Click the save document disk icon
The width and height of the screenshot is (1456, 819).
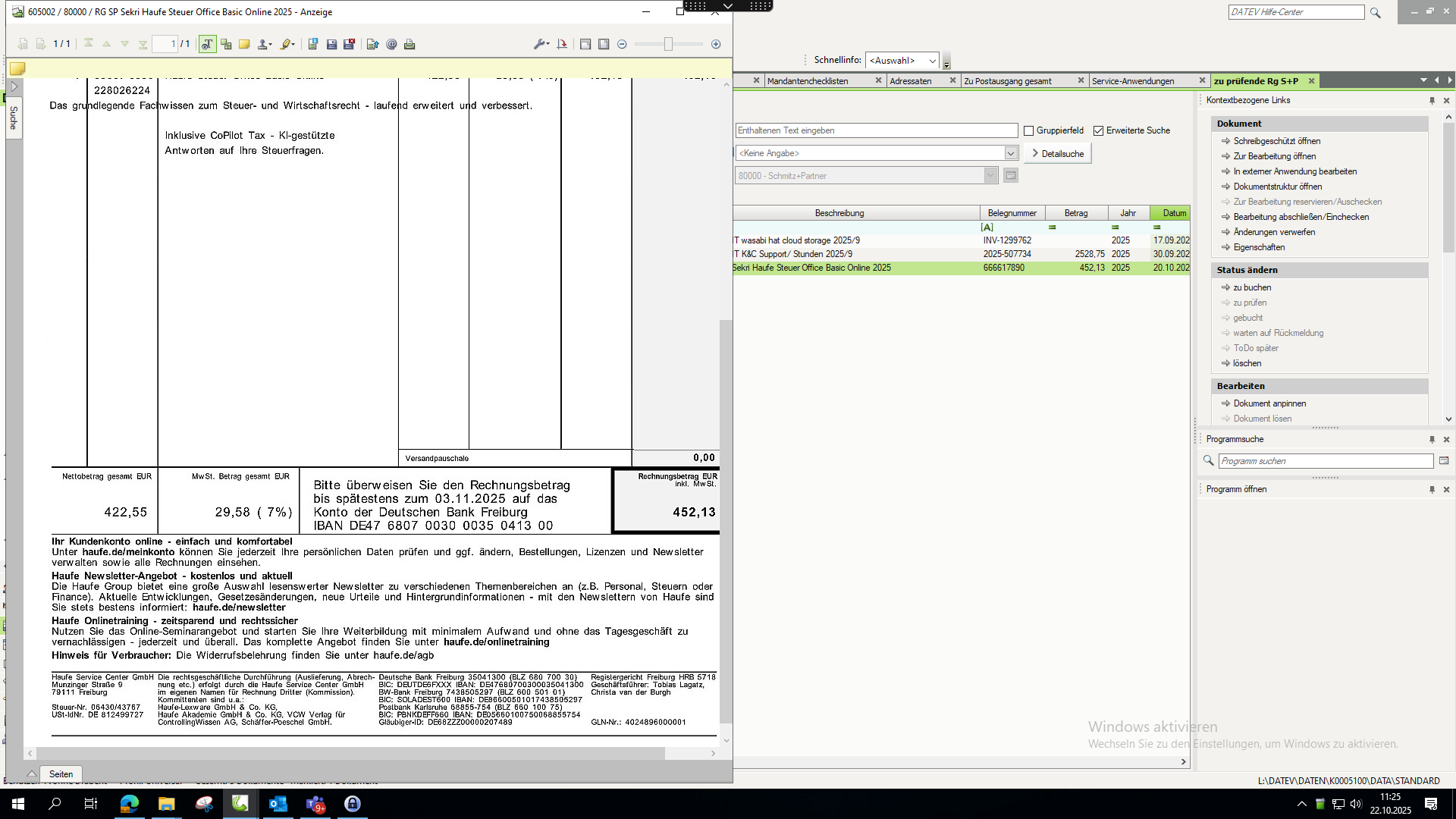(x=331, y=45)
